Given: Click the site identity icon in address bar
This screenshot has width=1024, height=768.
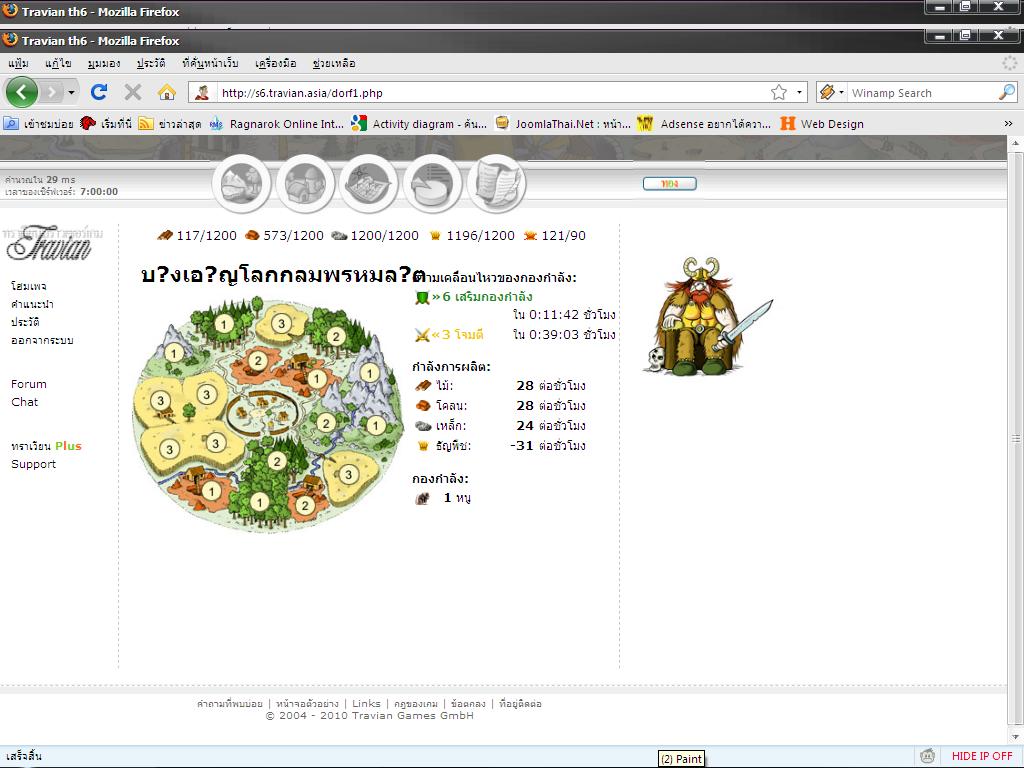Looking at the screenshot, I should 202,93.
